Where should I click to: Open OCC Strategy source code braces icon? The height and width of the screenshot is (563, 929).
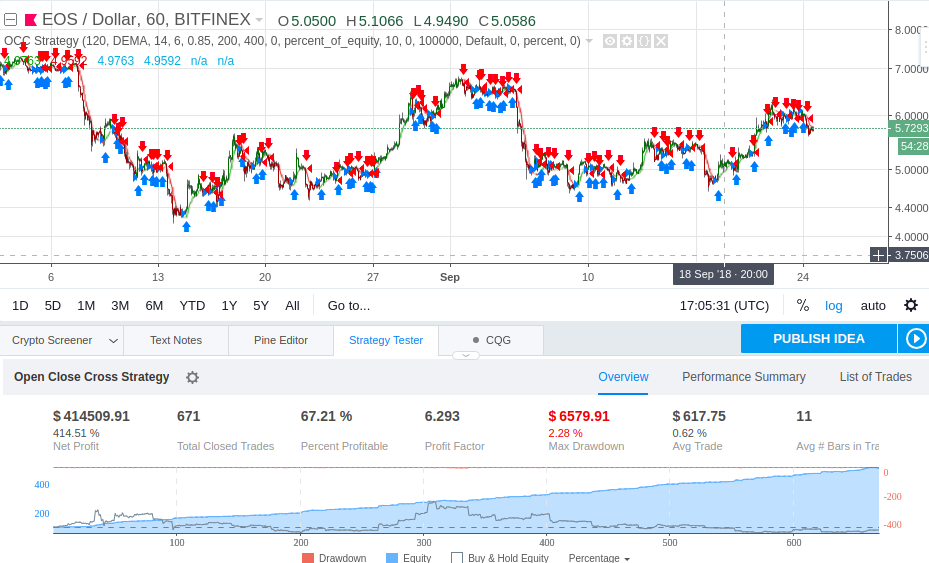pos(644,41)
